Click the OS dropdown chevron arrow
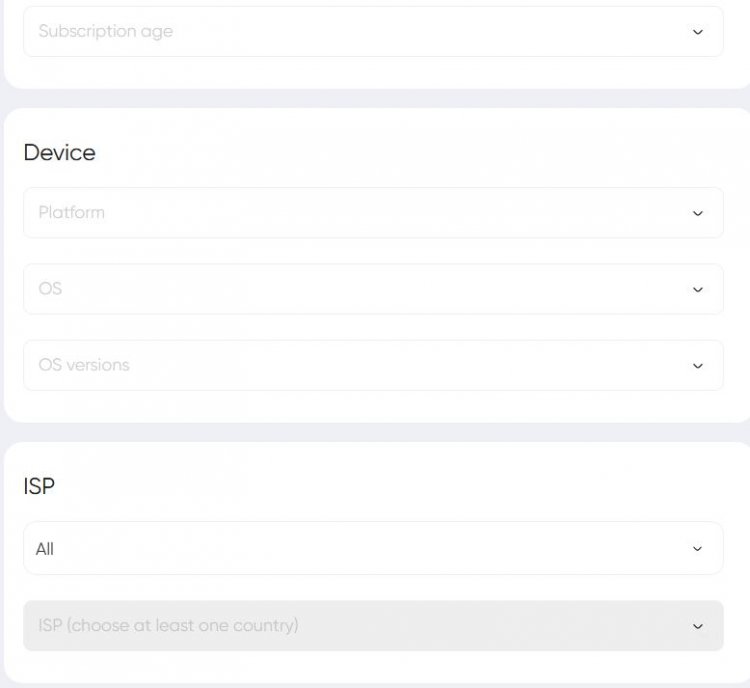Screen dimensions: 750x688 (697, 290)
